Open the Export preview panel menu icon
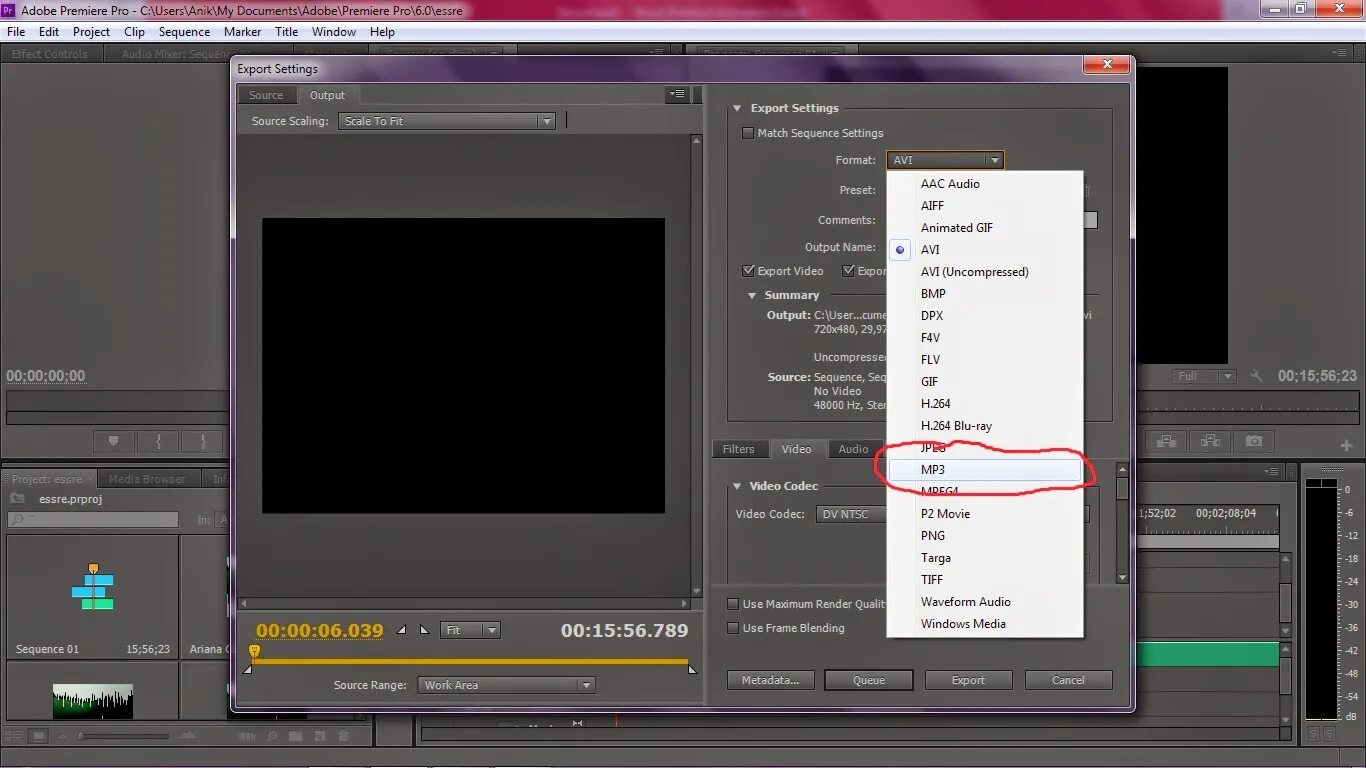 678,94
